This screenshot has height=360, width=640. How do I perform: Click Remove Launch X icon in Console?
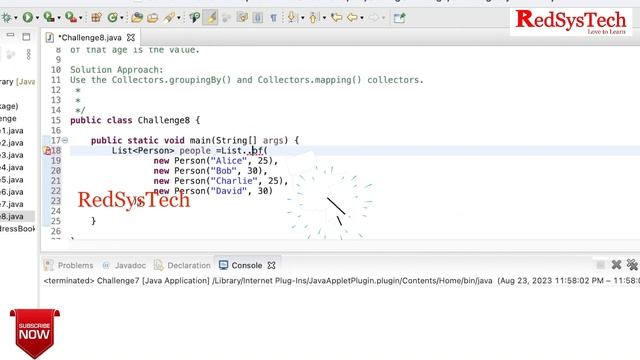point(616,265)
